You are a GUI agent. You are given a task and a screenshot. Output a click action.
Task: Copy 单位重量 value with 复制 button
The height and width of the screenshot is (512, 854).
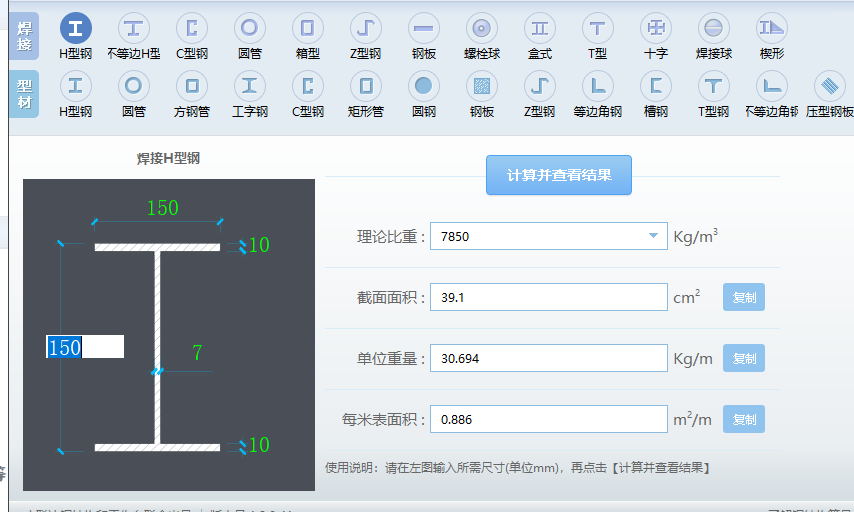[x=744, y=358]
